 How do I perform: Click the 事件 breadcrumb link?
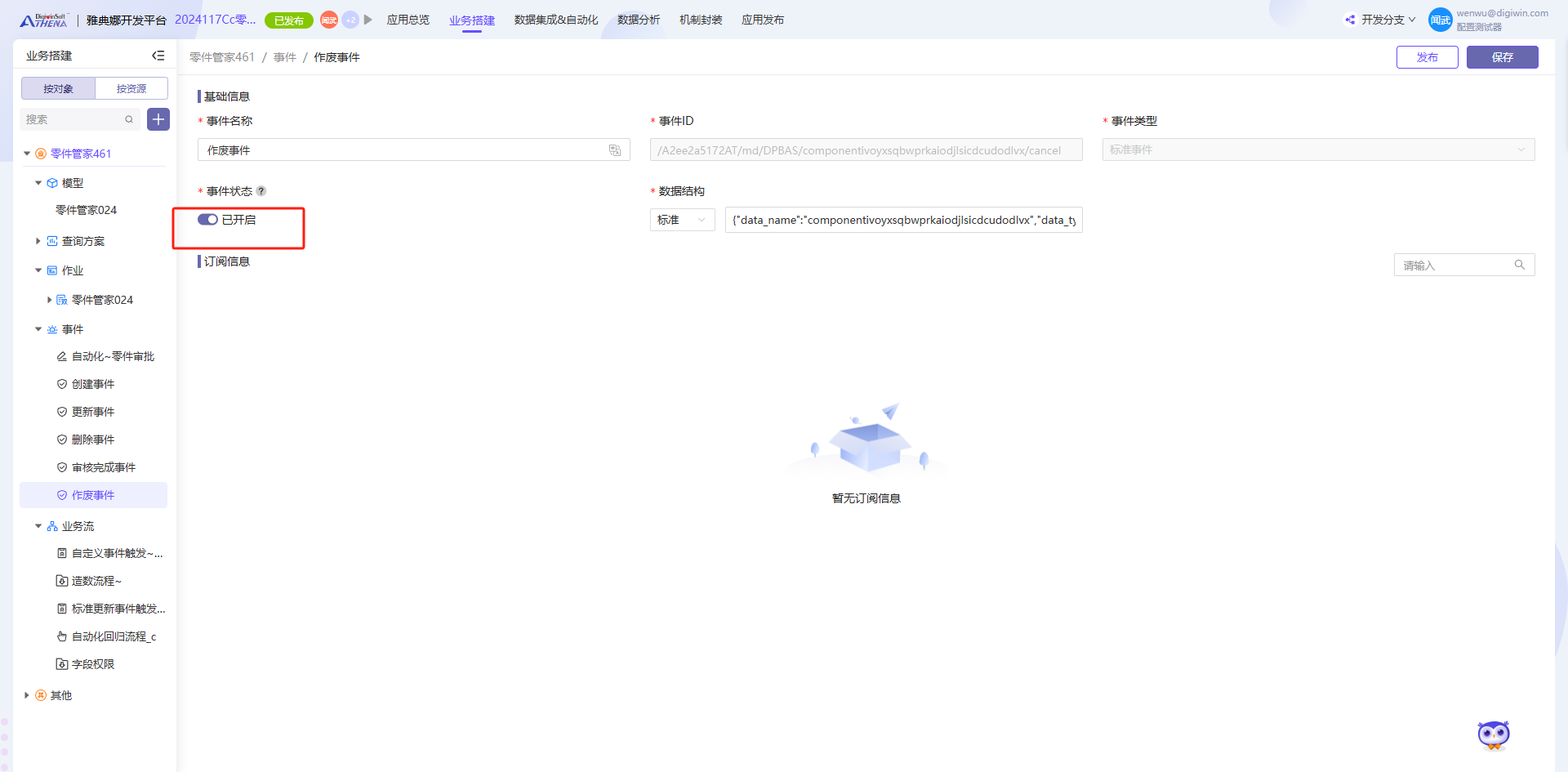[285, 57]
